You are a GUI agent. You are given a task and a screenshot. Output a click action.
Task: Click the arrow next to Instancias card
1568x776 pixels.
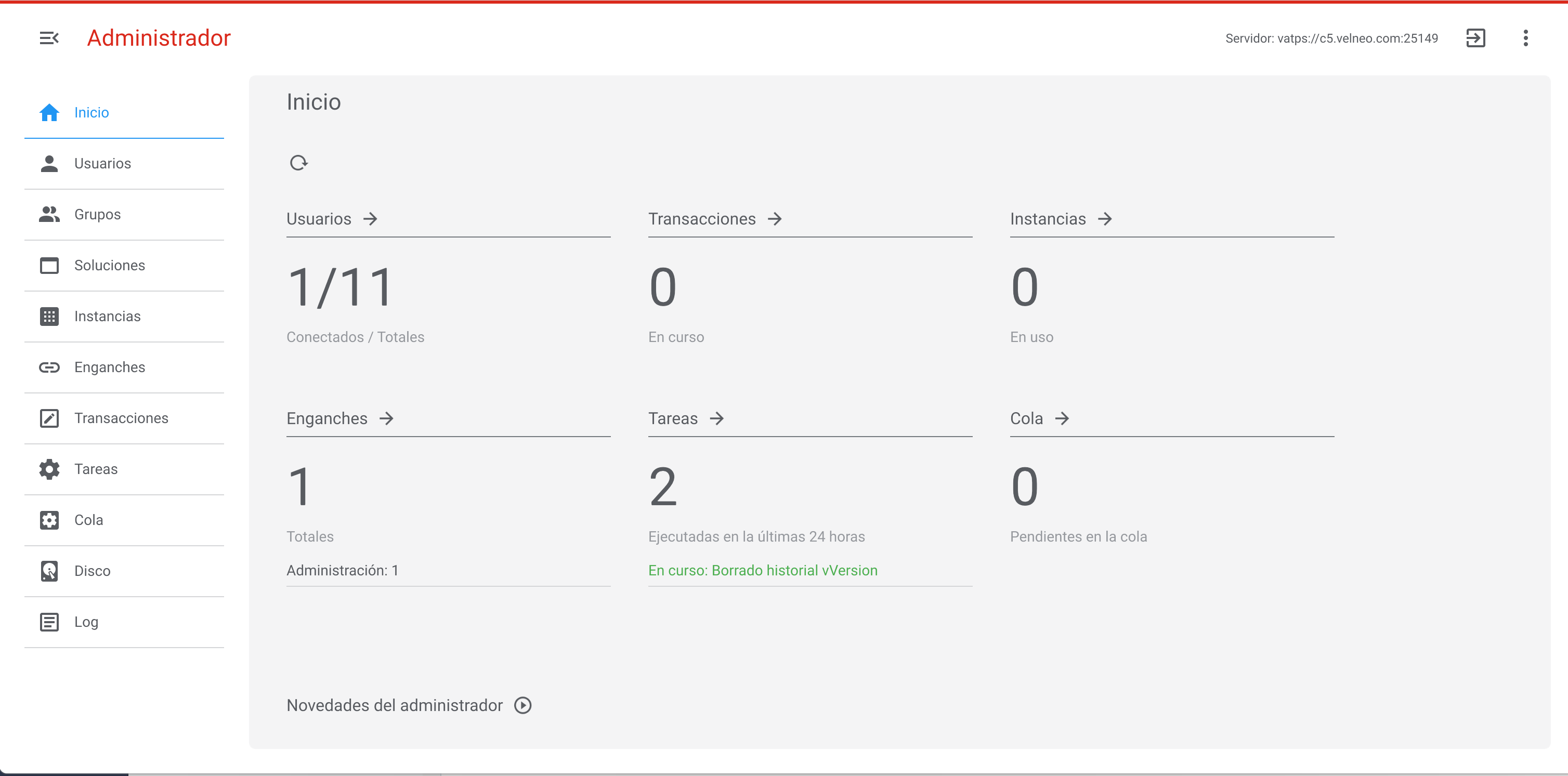pyautogui.click(x=1105, y=218)
